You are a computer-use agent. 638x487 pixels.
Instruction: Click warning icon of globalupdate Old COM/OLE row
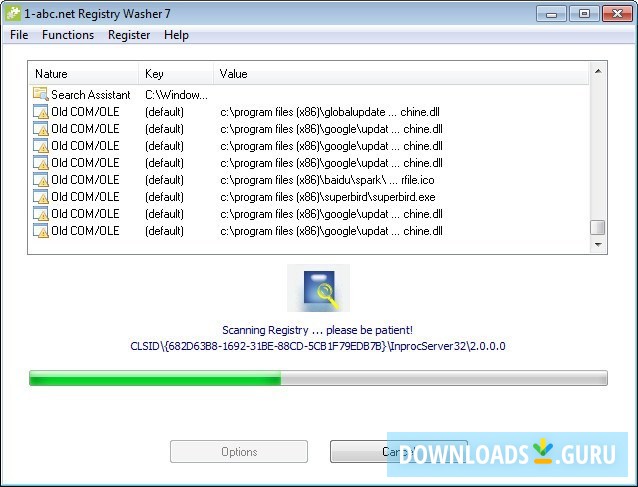tap(41, 112)
